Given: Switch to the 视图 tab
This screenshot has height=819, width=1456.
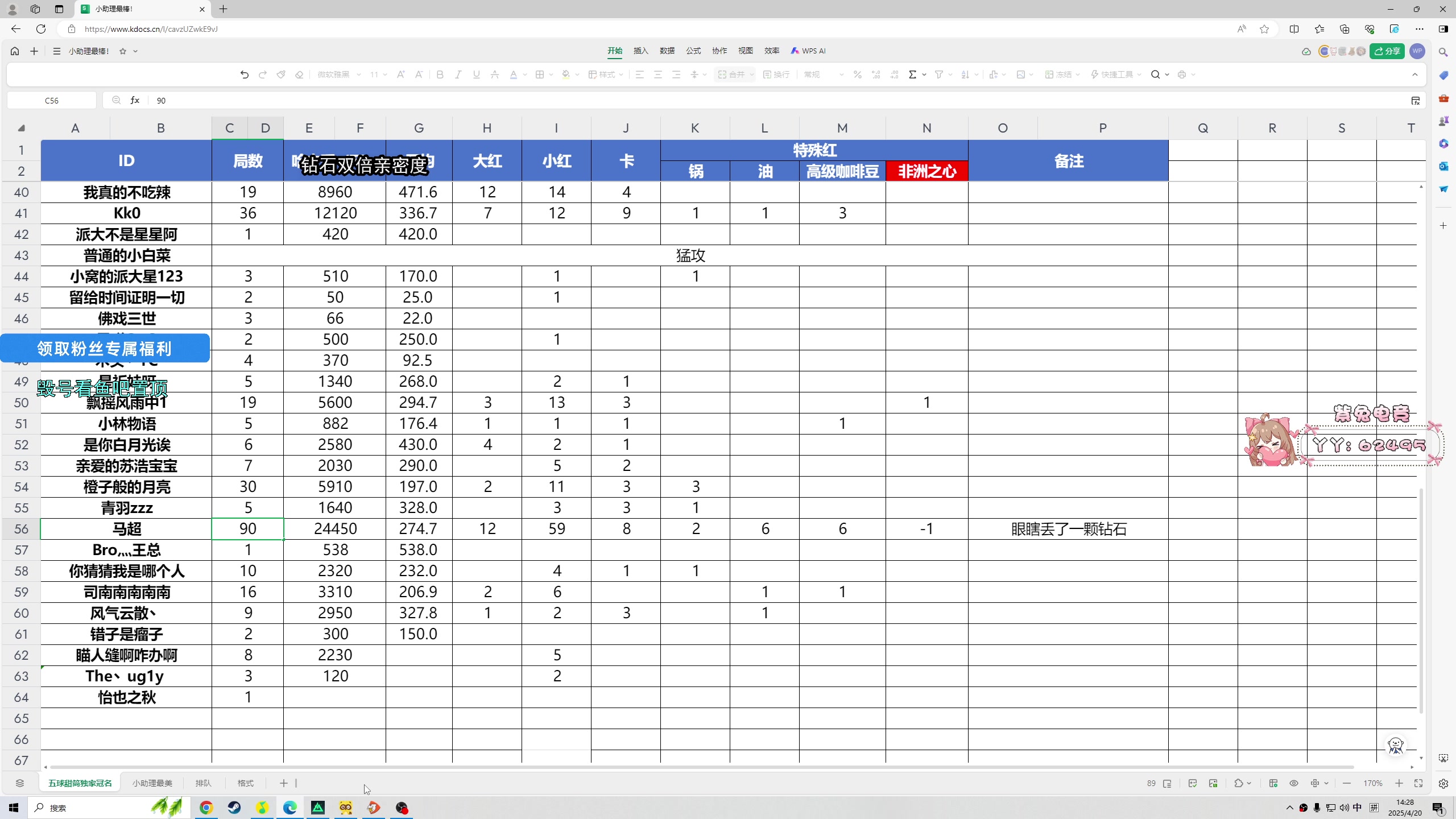Looking at the screenshot, I should click(746, 51).
